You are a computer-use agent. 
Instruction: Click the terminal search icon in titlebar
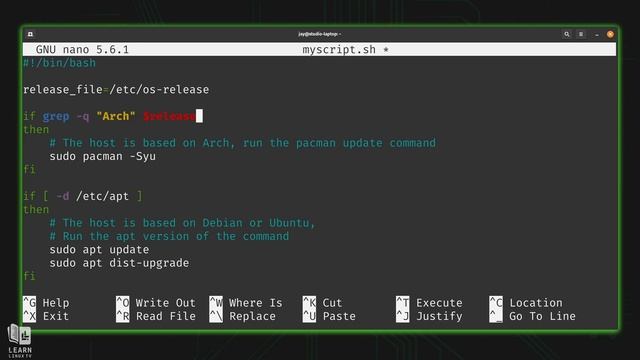tap(567, 34)
